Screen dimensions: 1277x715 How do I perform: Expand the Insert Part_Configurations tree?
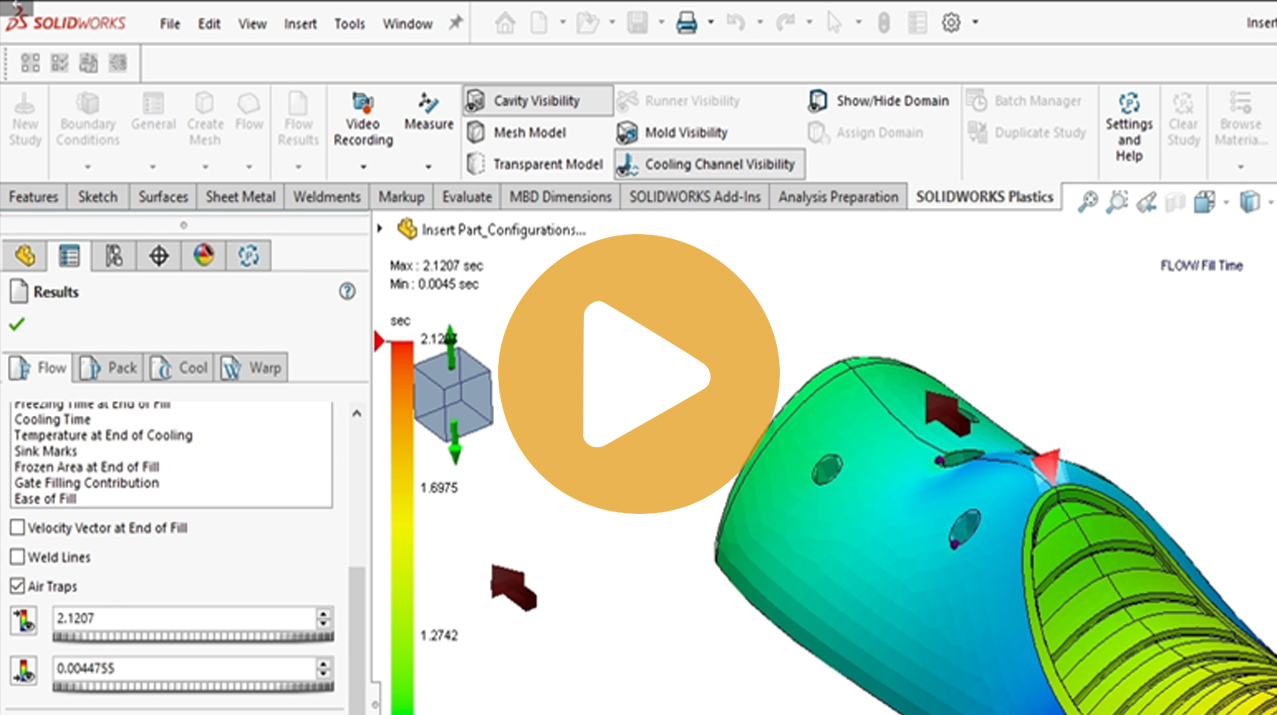(380, 229)
